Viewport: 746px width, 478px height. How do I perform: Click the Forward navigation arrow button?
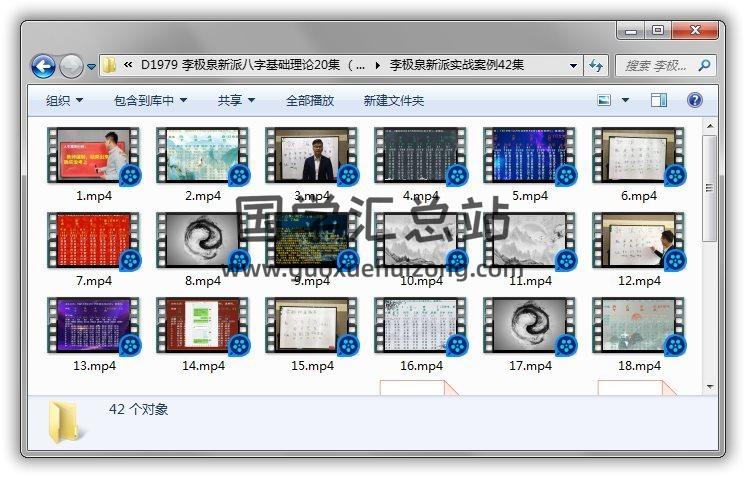pos(71,67)
